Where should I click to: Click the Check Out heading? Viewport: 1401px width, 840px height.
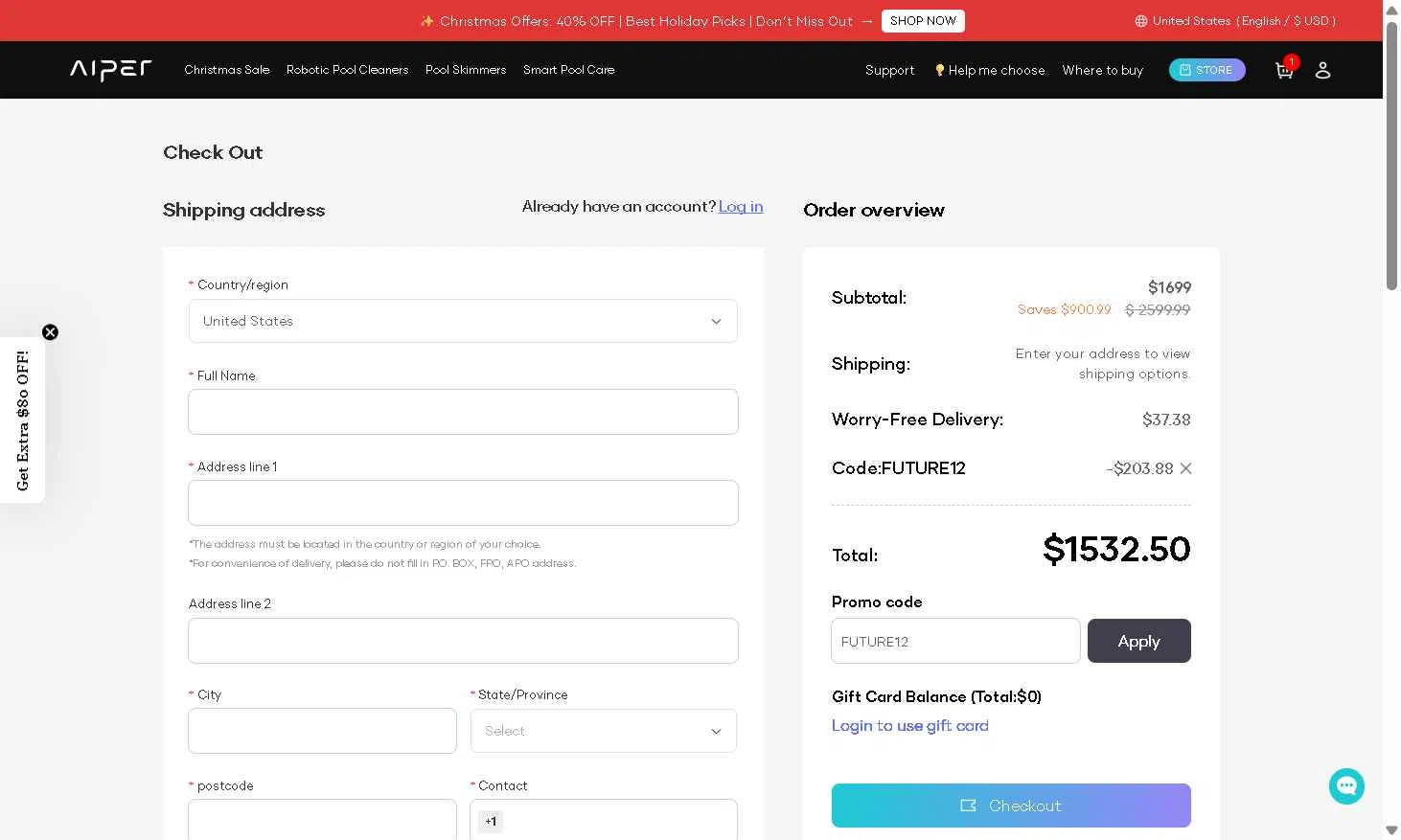[x=213, y=152]
